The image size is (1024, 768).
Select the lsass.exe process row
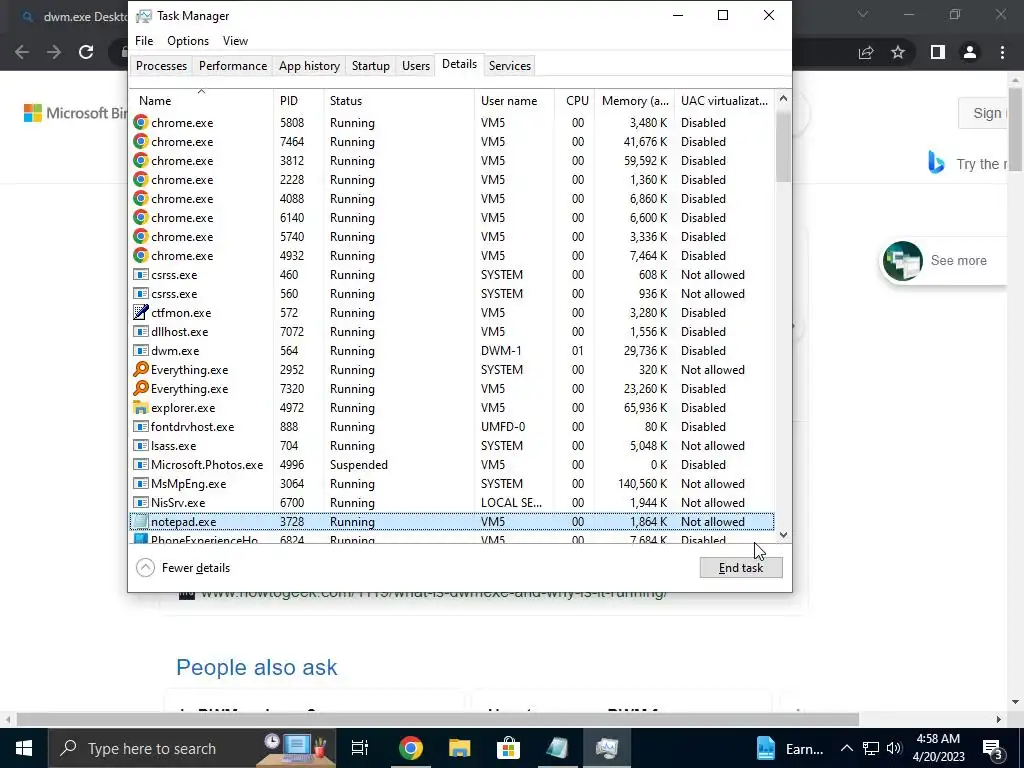452,446
